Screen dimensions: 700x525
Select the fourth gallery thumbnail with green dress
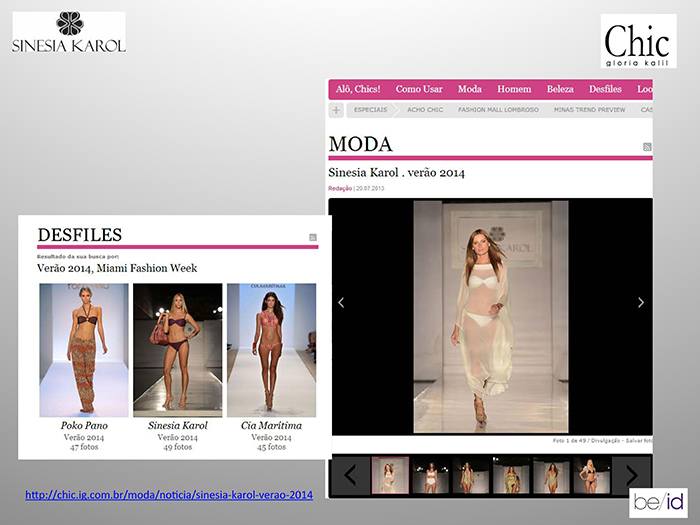tap(511, 475)
